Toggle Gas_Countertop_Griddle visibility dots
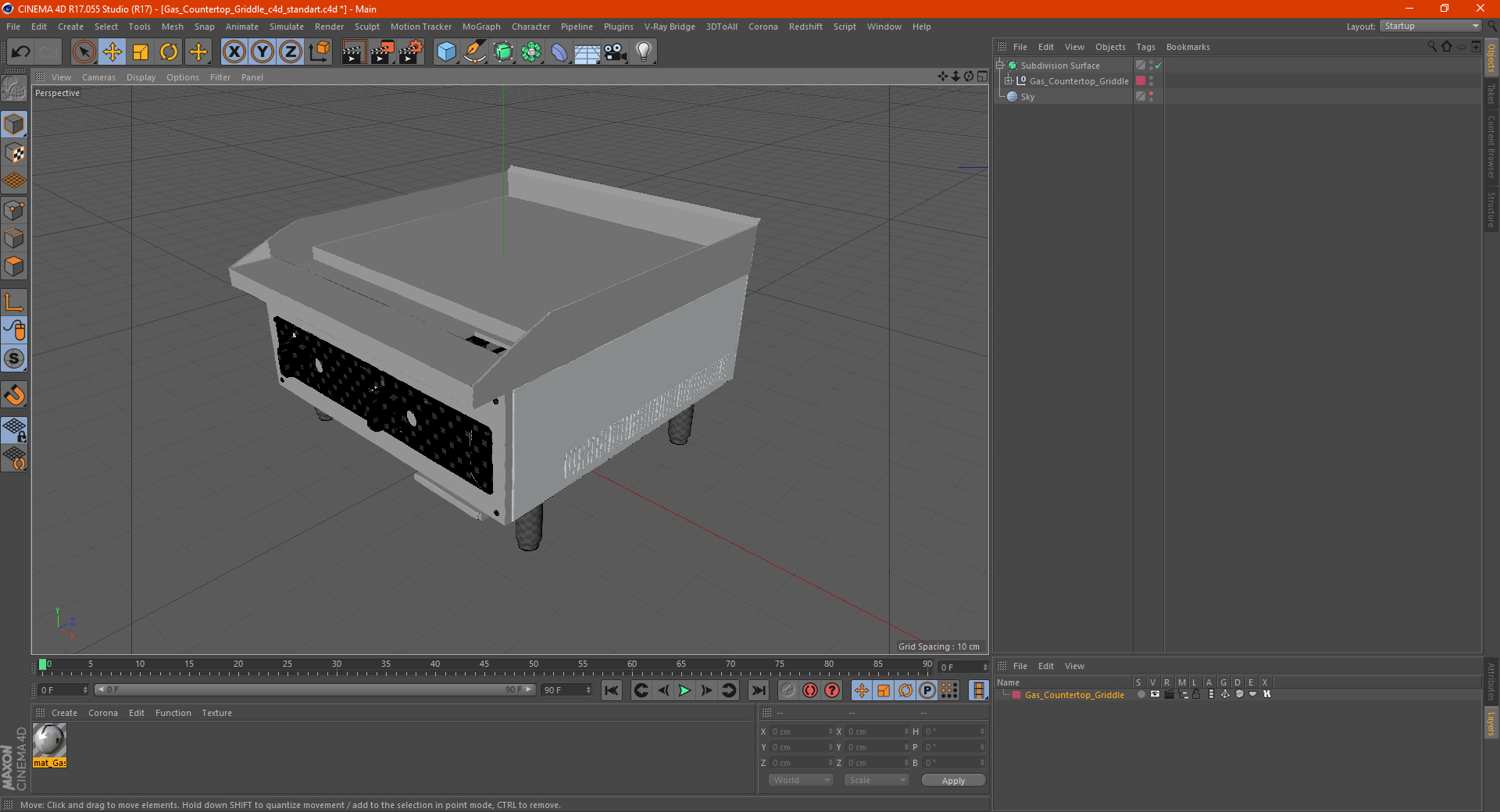 pyautogui.click(x=1151, y=81)
